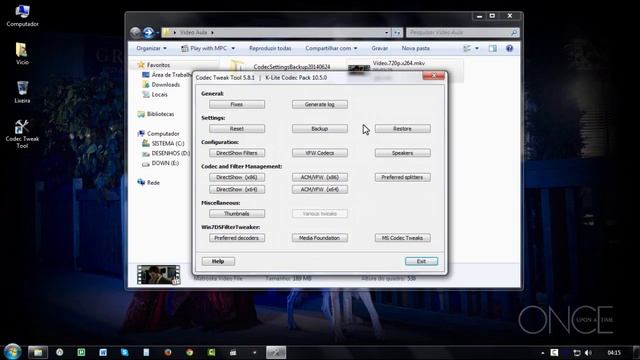The width and height of the screenshot is (640, 360).
Task: Click the Generate log button
Action: (320, 104)
